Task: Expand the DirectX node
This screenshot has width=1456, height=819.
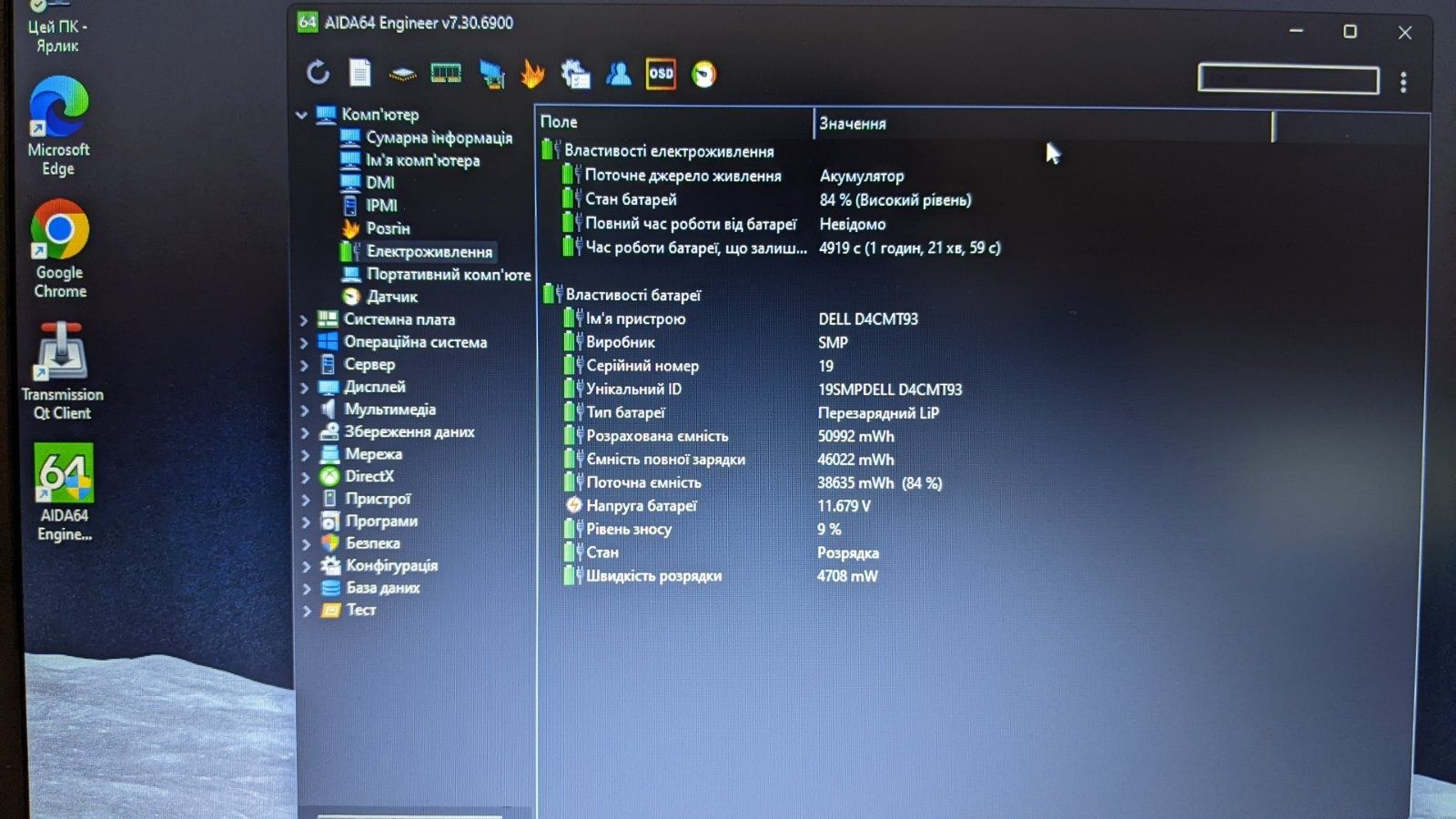Action: 304,477
